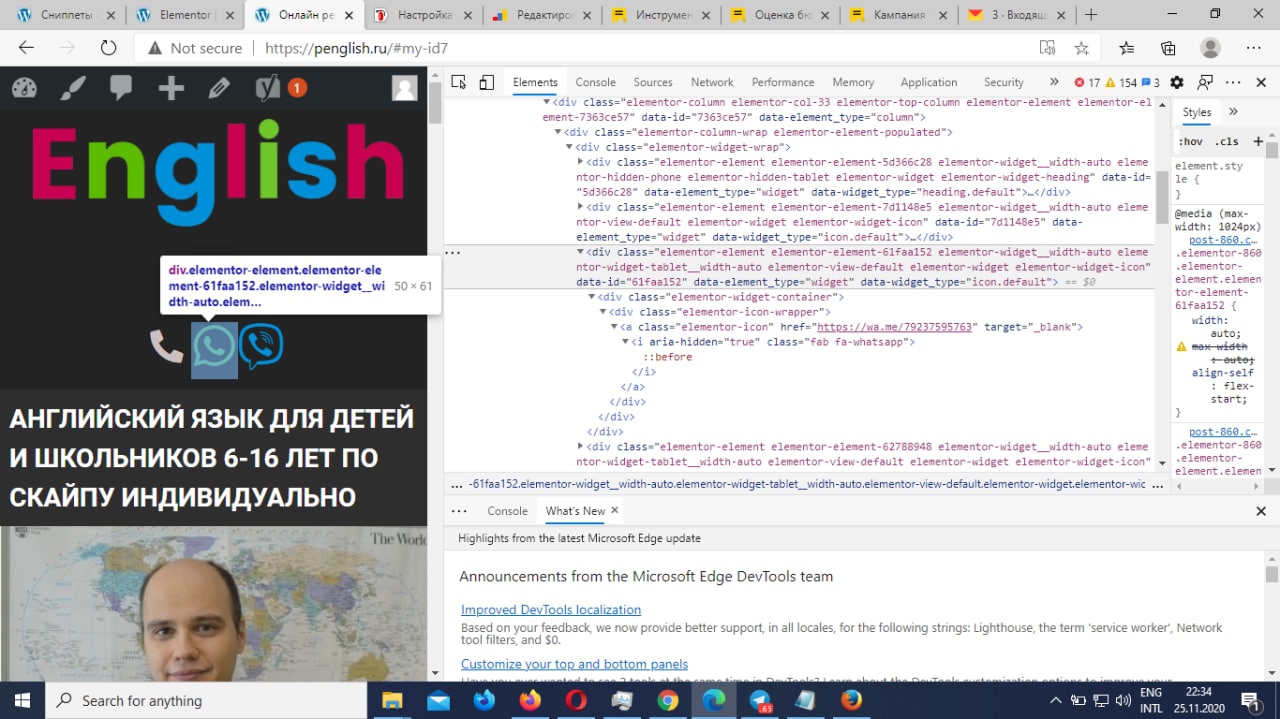Open Collections icon in browser toolbar
1280x719 pixels.
(1168, 48)
